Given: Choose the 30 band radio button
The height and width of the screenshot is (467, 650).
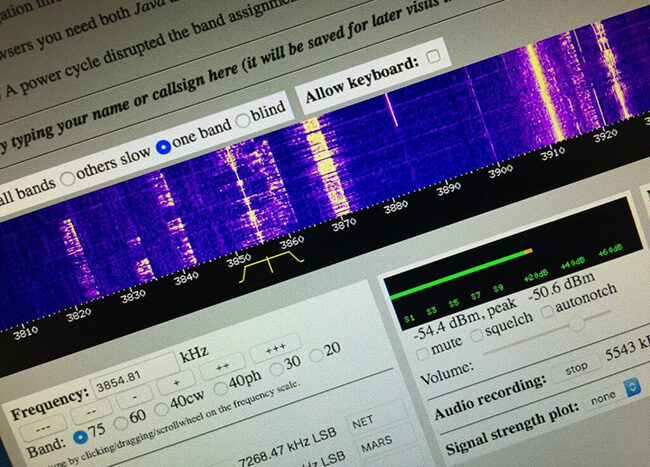Looking at the screenshot, I should click(x=276, y=369).
